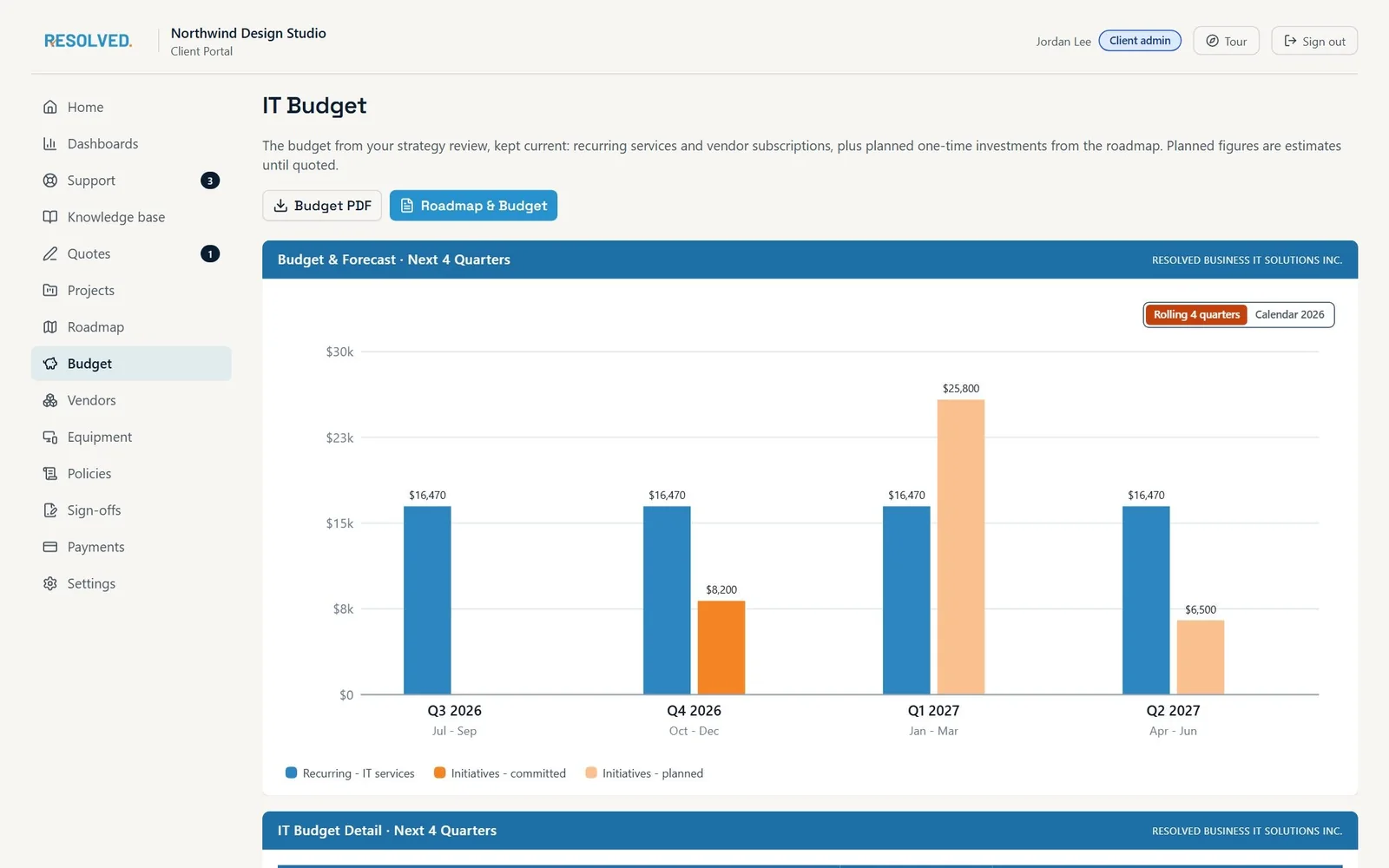Toggle Recurring - IT services legend

[x=350, y=773]
